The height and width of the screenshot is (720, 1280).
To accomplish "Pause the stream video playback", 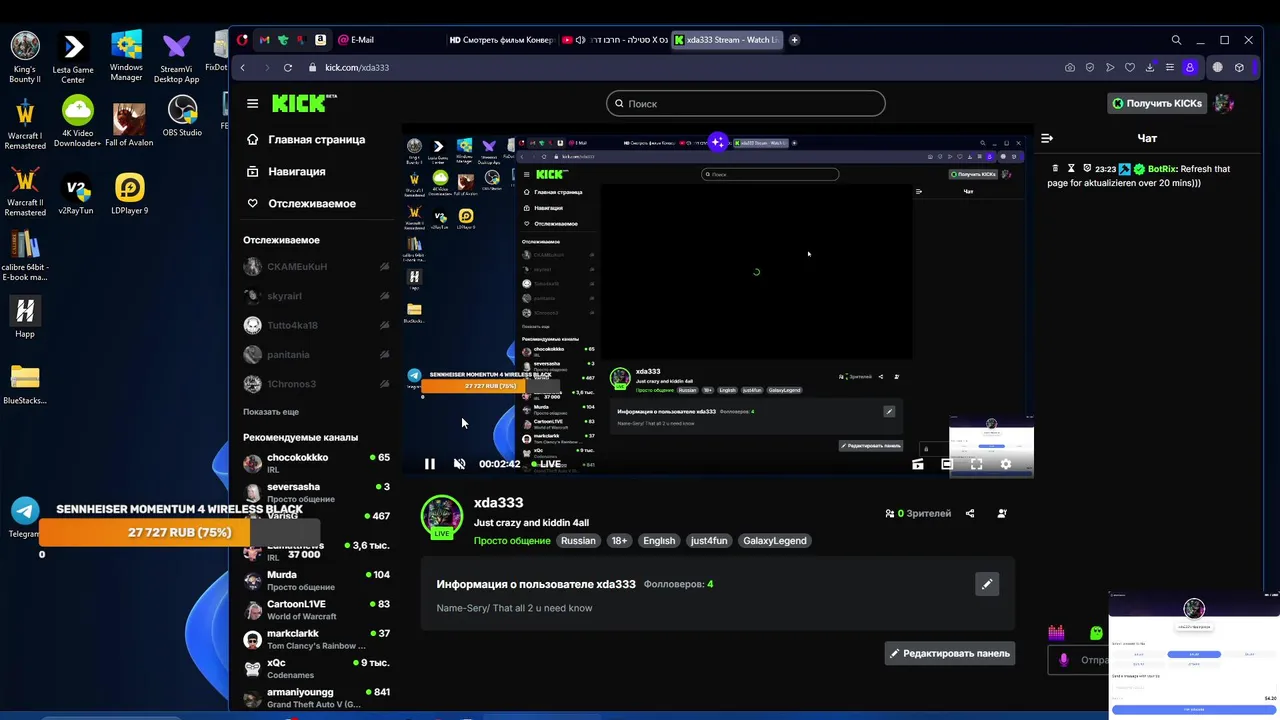I will tap(430, 464).
